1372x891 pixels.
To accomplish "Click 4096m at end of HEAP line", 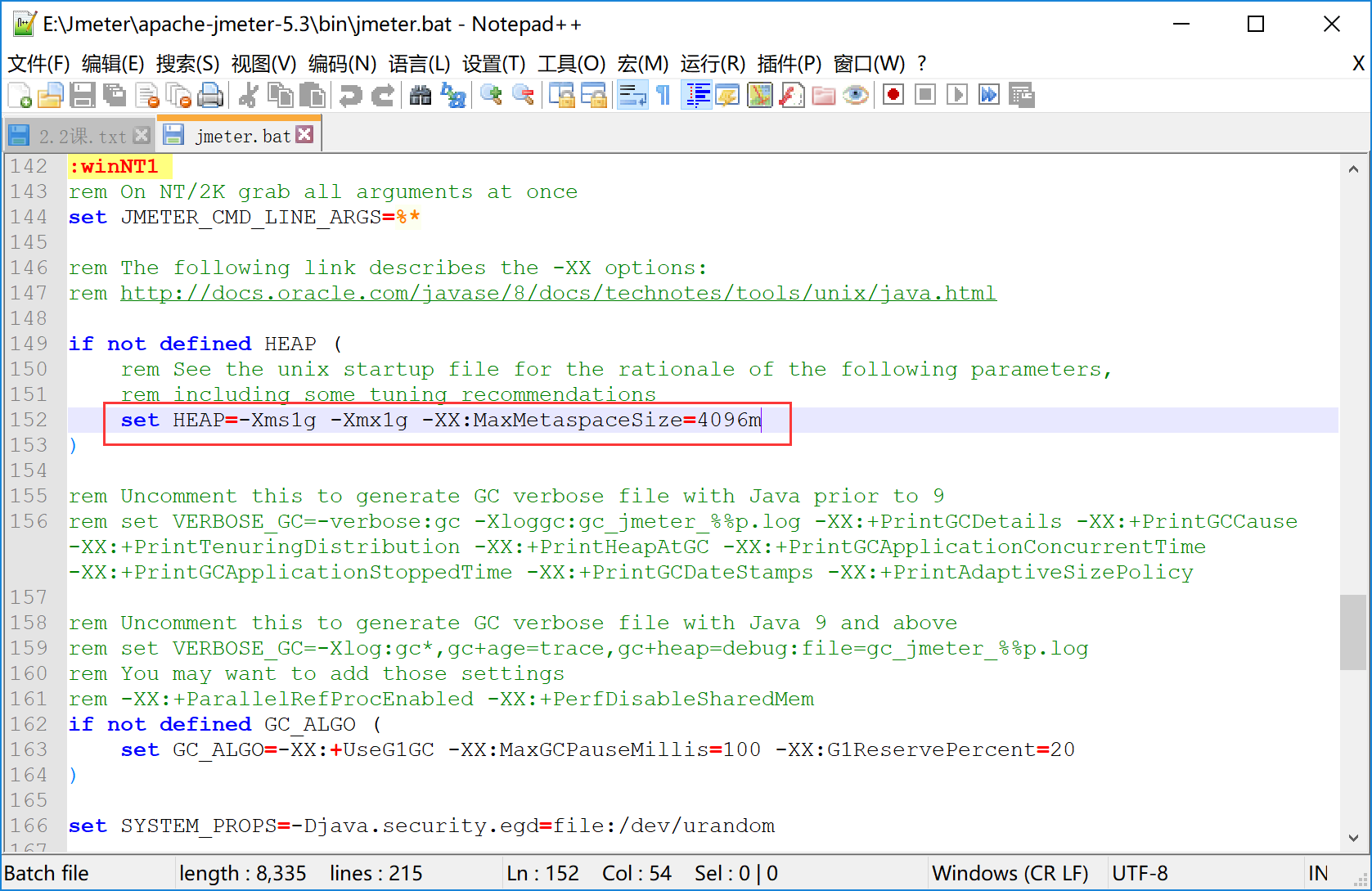I will pos(729,420).
